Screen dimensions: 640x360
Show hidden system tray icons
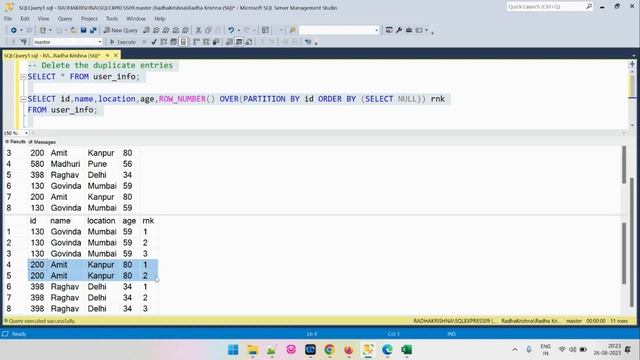point(515,350)
